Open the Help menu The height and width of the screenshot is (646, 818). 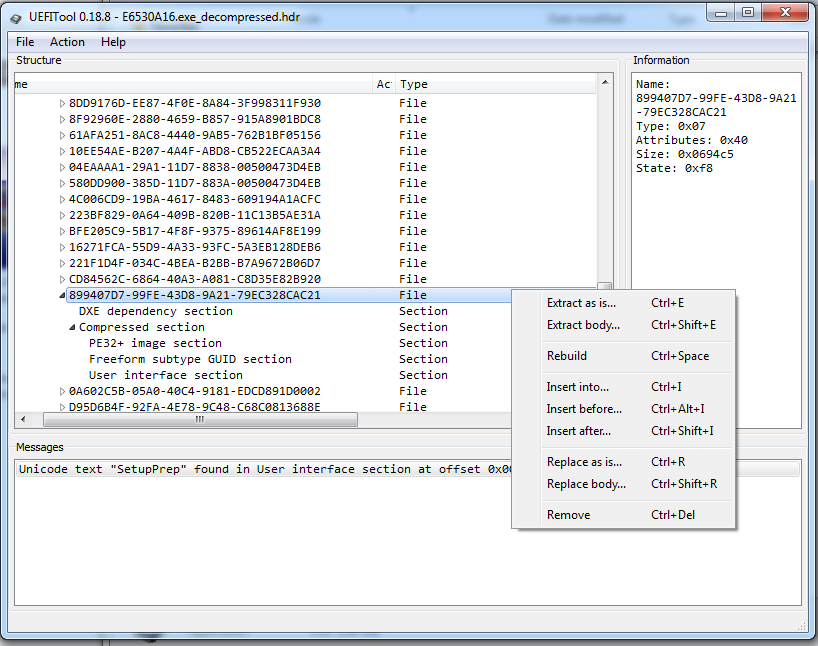point(113,42)
